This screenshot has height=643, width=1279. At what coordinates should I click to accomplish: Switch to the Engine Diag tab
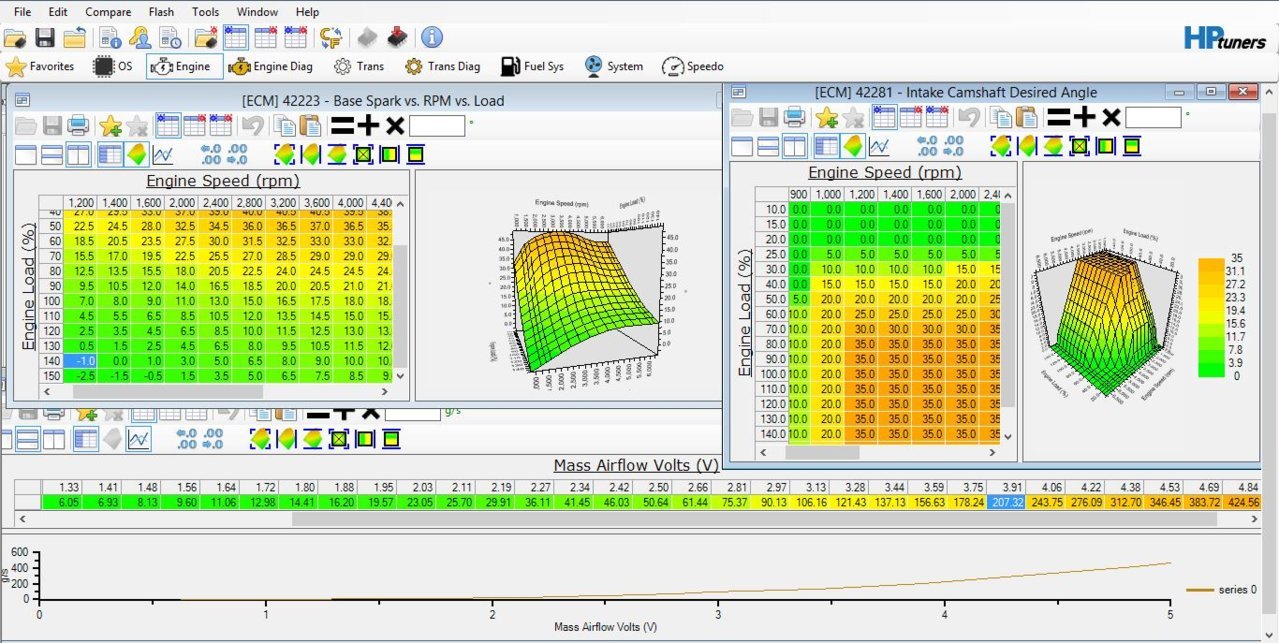click(x=270, y=67)
